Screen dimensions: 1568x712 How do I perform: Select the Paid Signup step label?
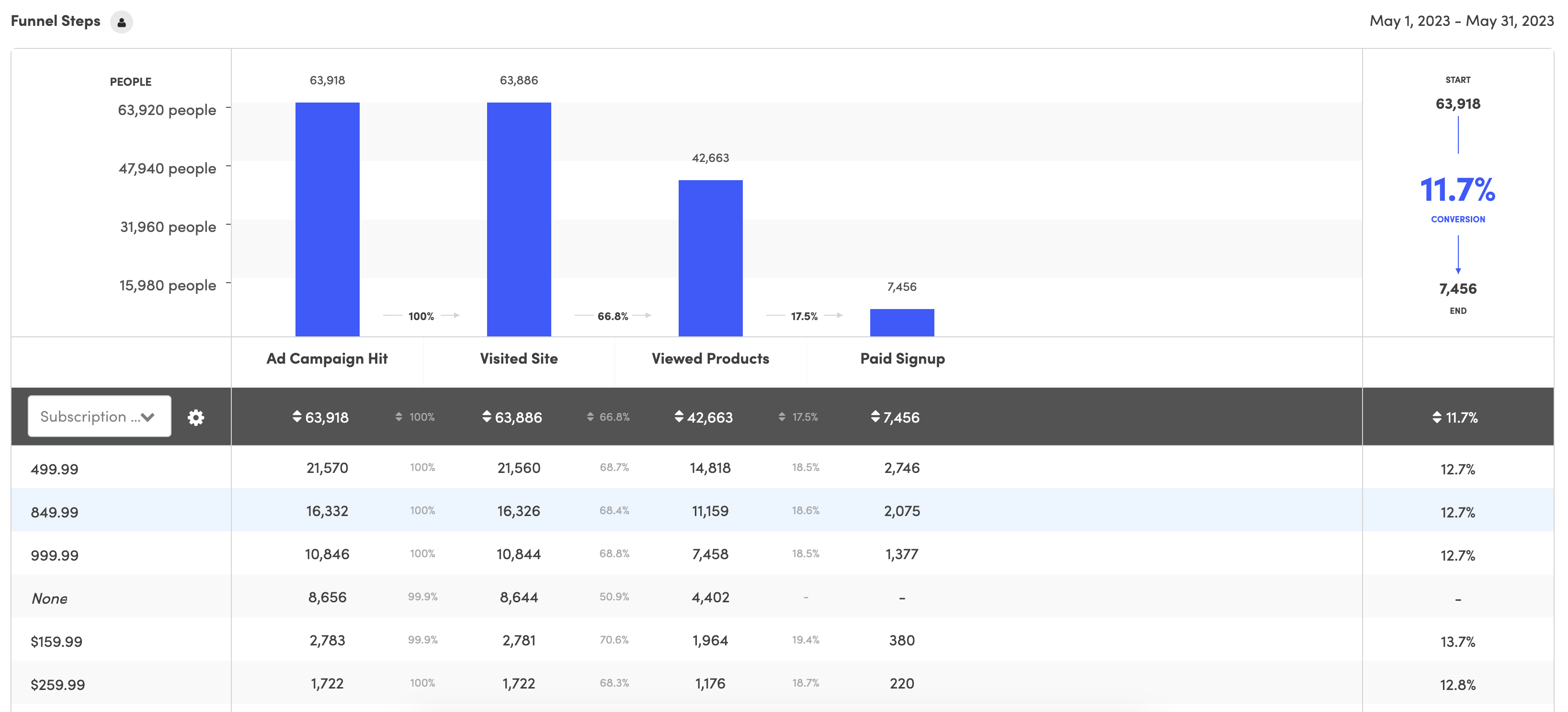pos(902,359)
